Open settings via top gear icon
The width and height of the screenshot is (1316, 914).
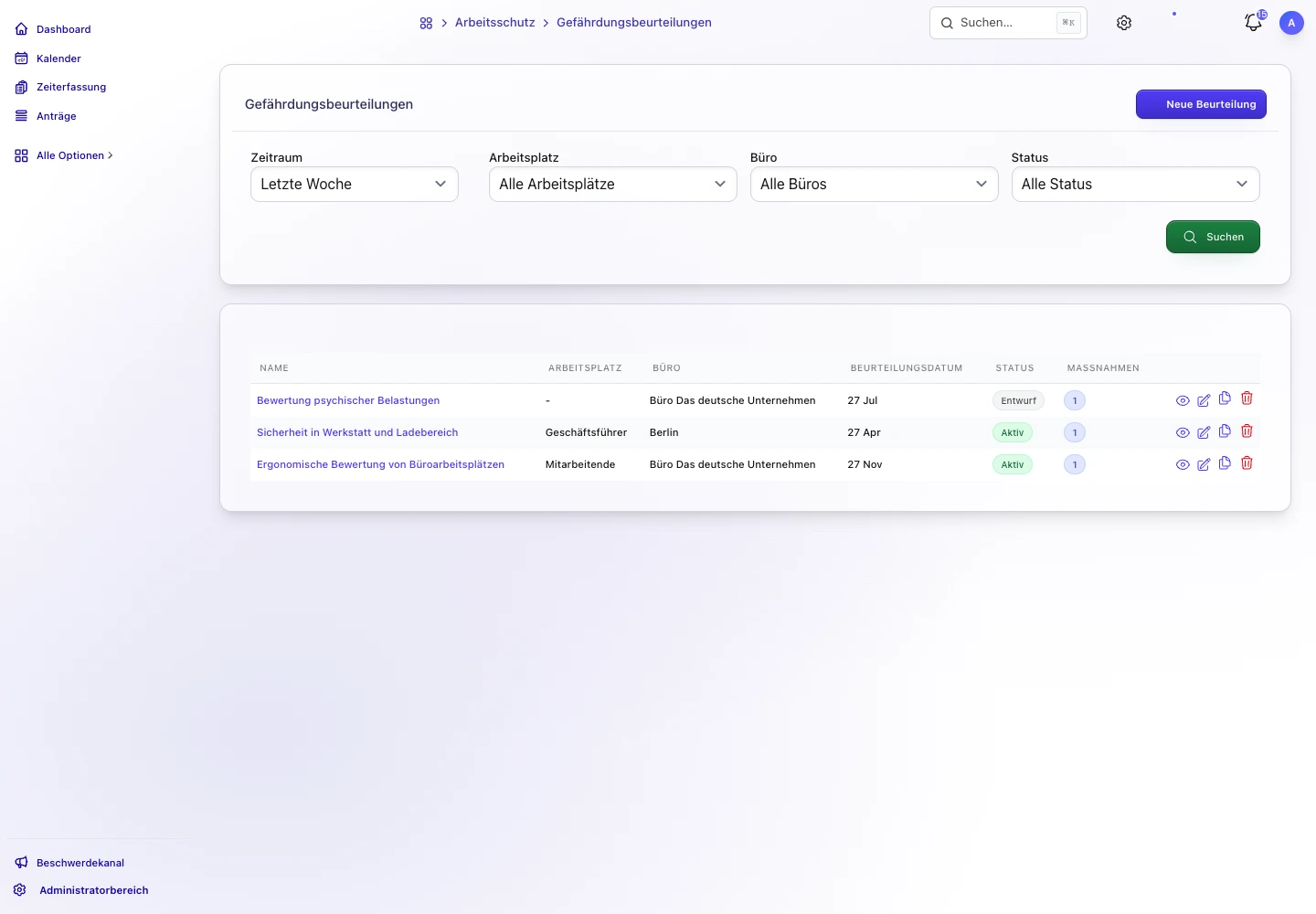pyautogui.click(x=1124, y=23)
